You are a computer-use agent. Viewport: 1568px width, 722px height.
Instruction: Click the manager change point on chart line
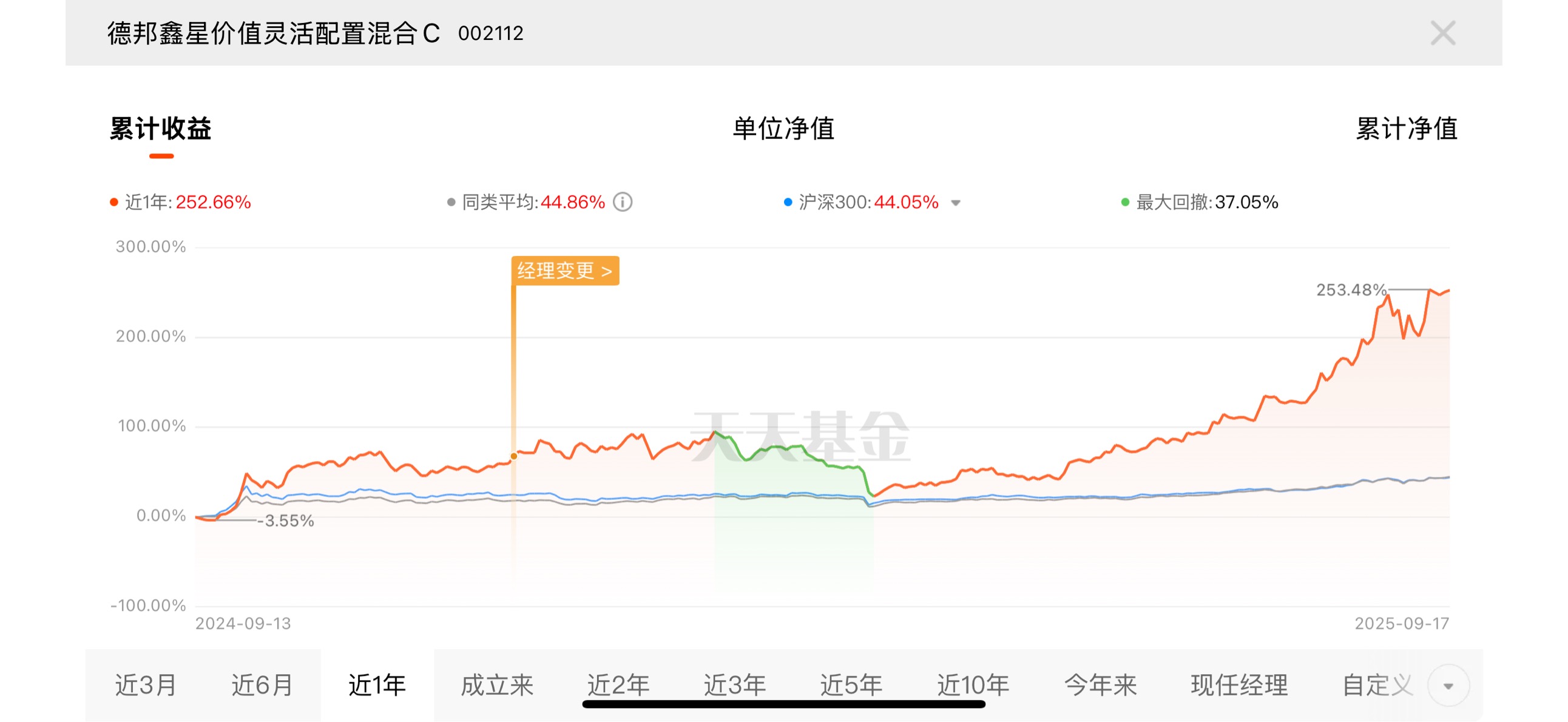(514, 456)
